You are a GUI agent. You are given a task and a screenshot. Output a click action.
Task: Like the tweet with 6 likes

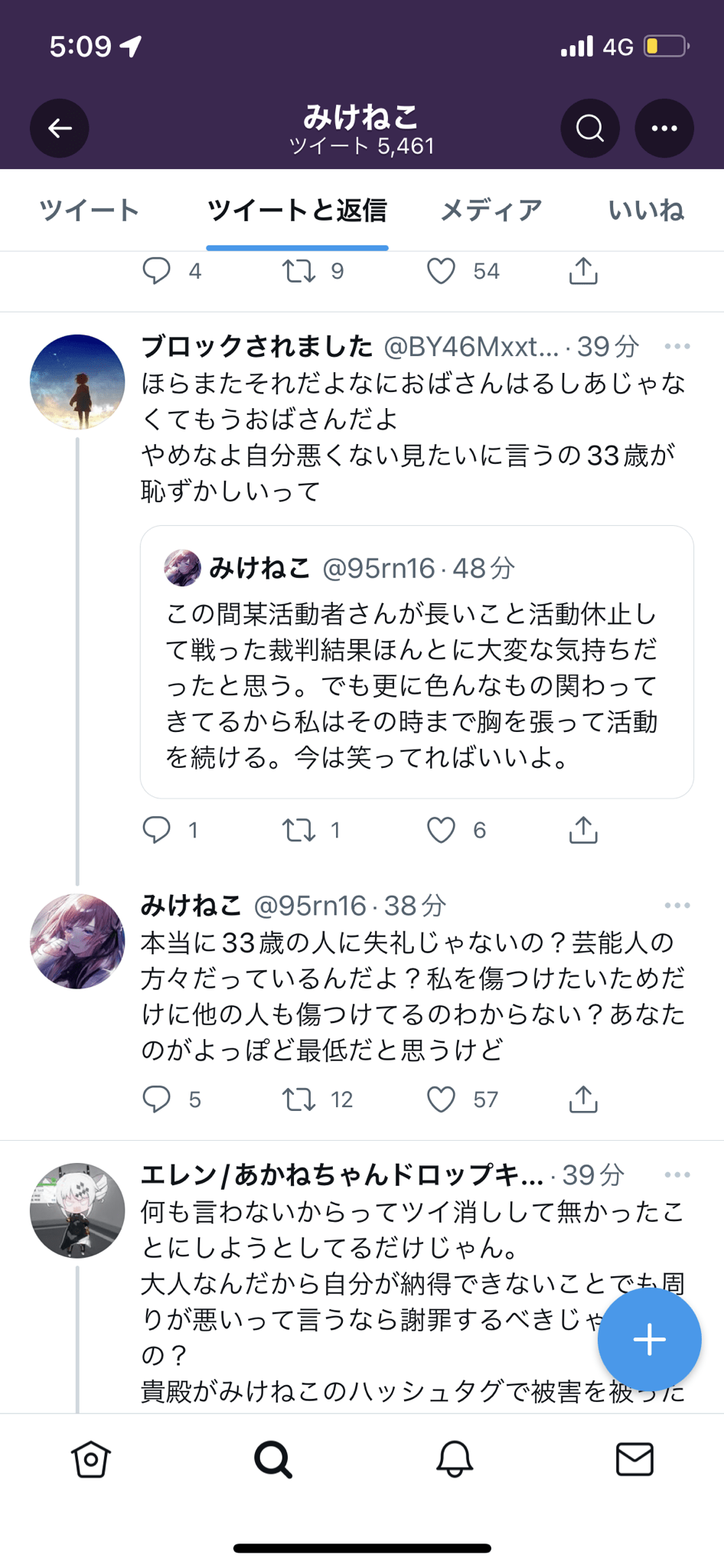[441, 830]
